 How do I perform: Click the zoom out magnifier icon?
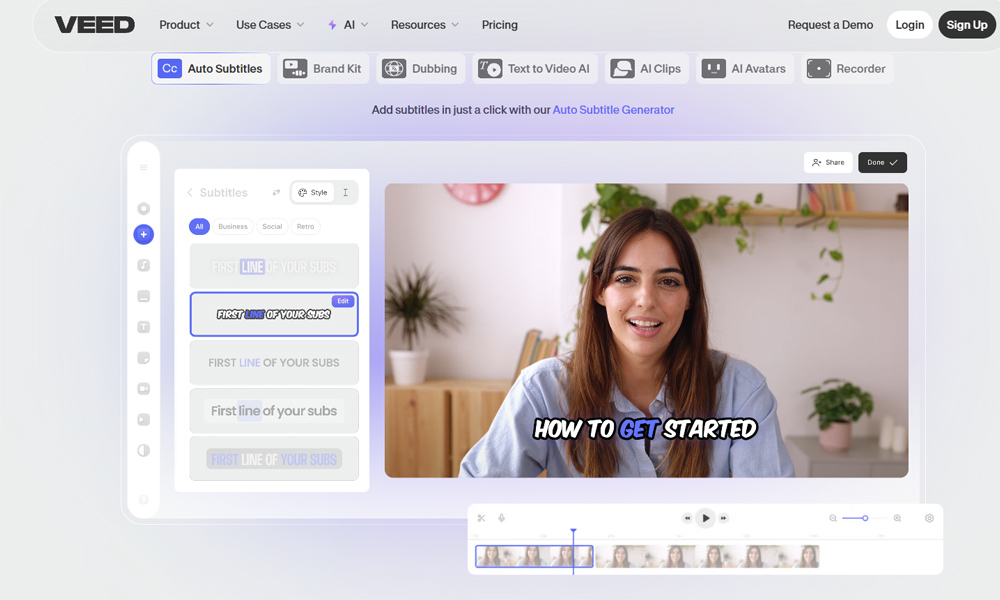click(833, 518)
